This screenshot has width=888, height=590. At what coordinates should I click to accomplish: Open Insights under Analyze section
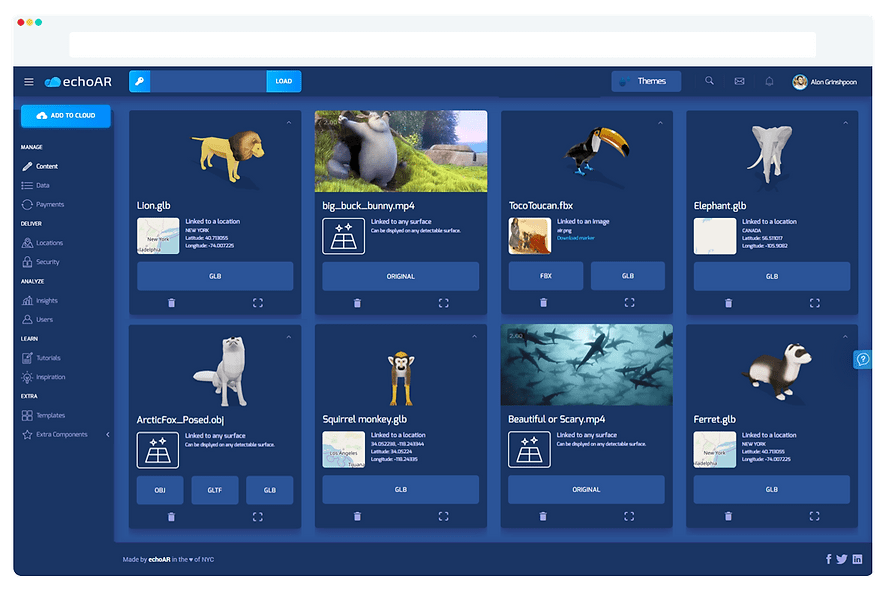(47, 300)
